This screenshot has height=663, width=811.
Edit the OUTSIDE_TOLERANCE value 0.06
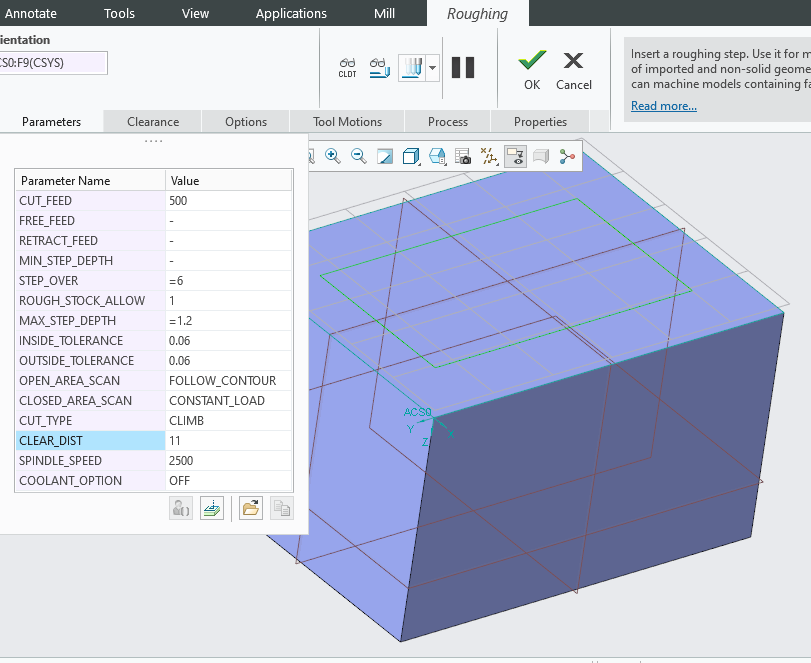click(x=229, y=361)
